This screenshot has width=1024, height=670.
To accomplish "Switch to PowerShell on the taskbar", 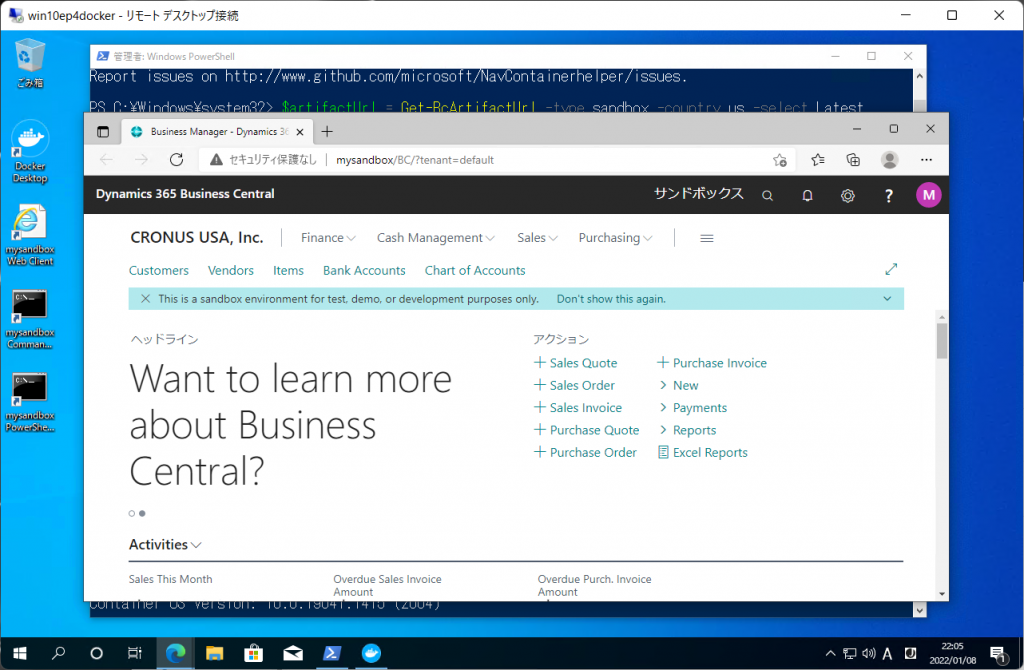I will click(332, 653).
